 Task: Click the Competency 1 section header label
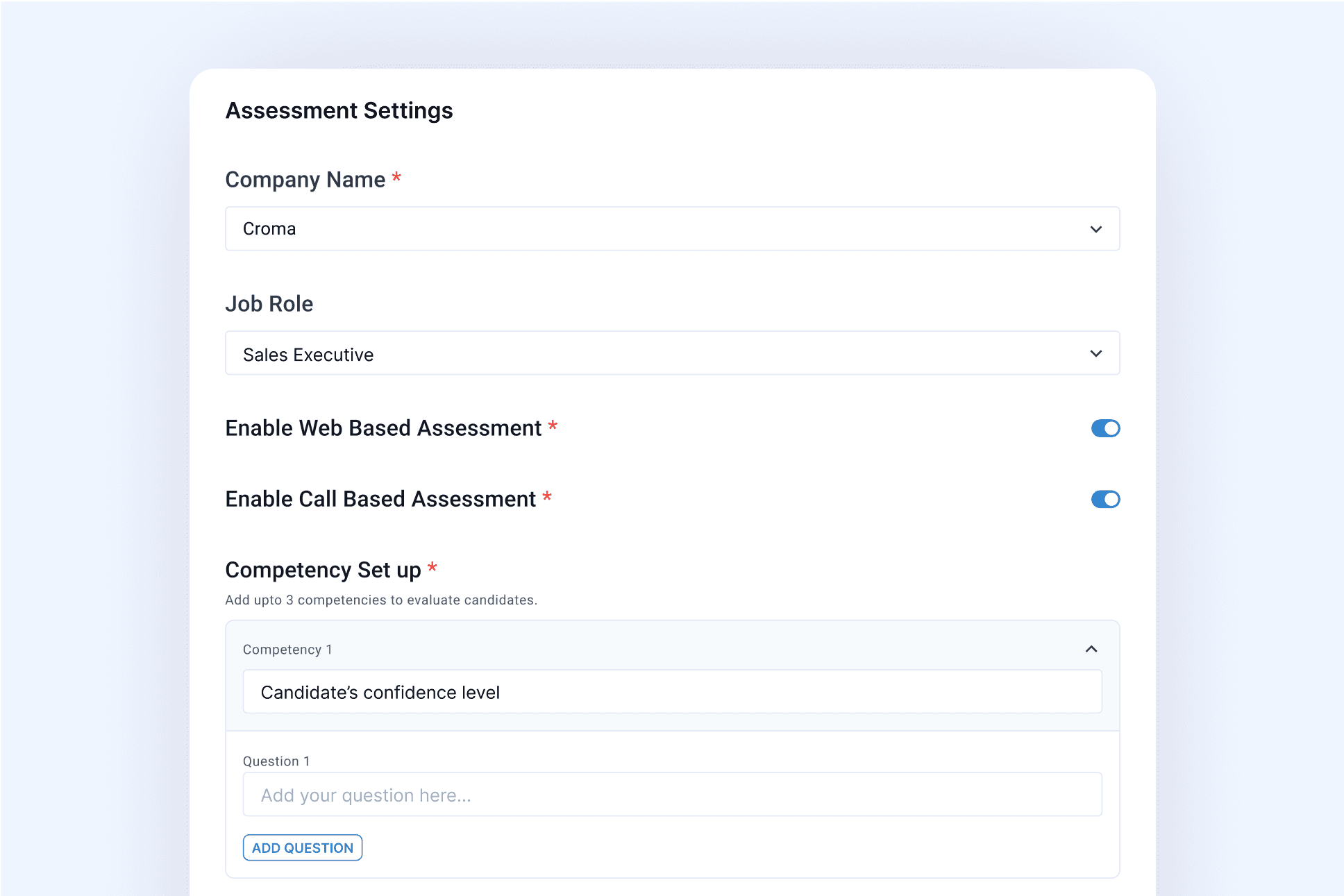(287, 650)
